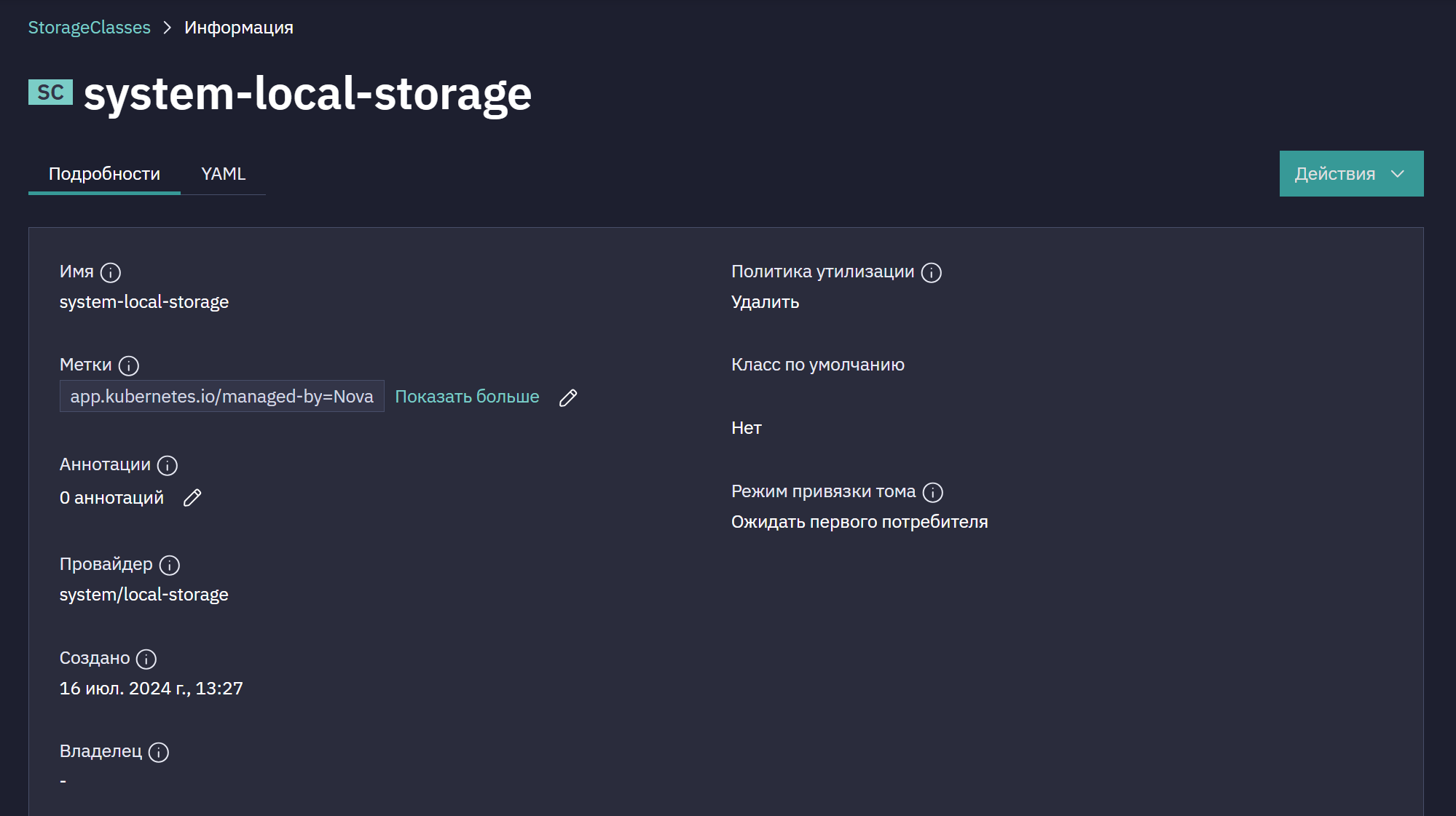Open the 0 аннотаций link
This screenshot has width=1456, height=816.
[x=111, y=498]
